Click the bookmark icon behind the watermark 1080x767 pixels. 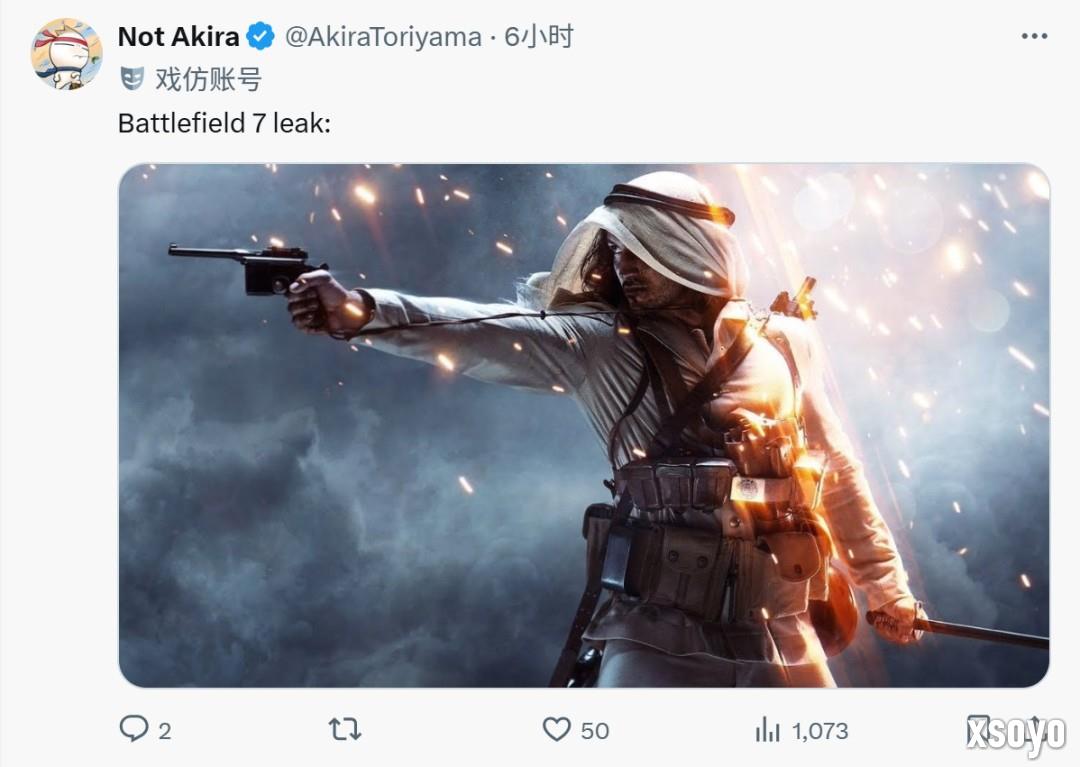pyautogui.click(x=978, y=729)
